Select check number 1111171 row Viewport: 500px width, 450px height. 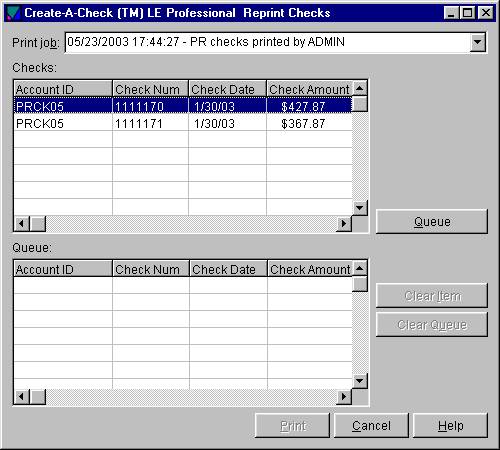point(183,123)
